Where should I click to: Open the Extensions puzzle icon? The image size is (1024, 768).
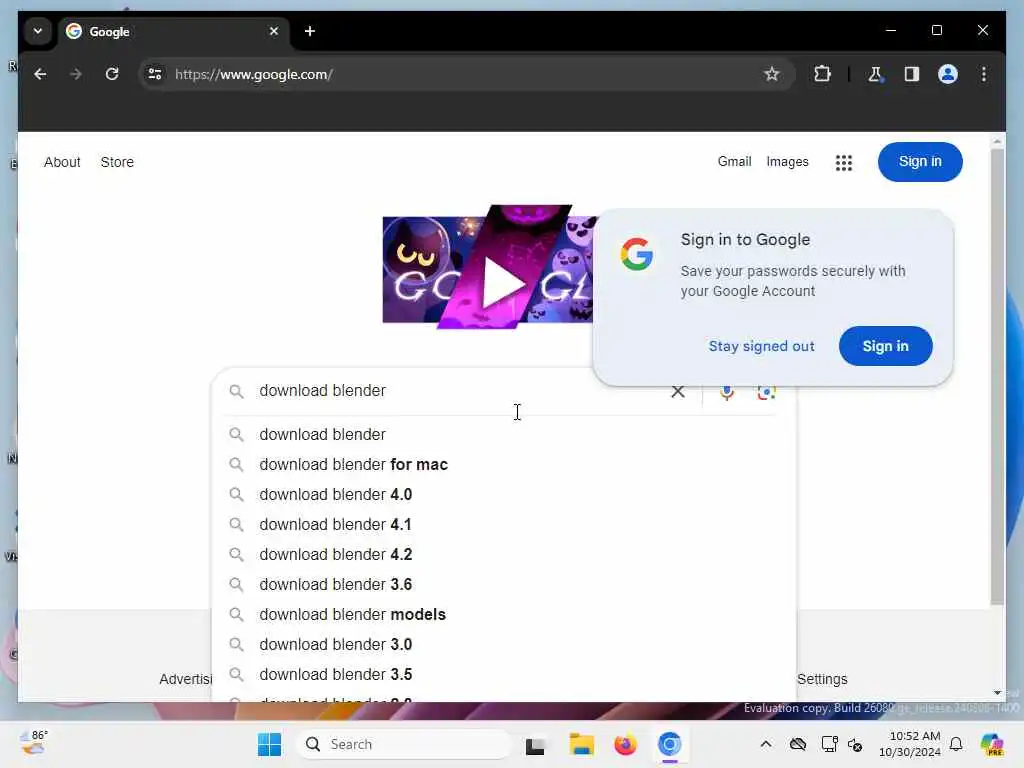[x=822, y=74]
